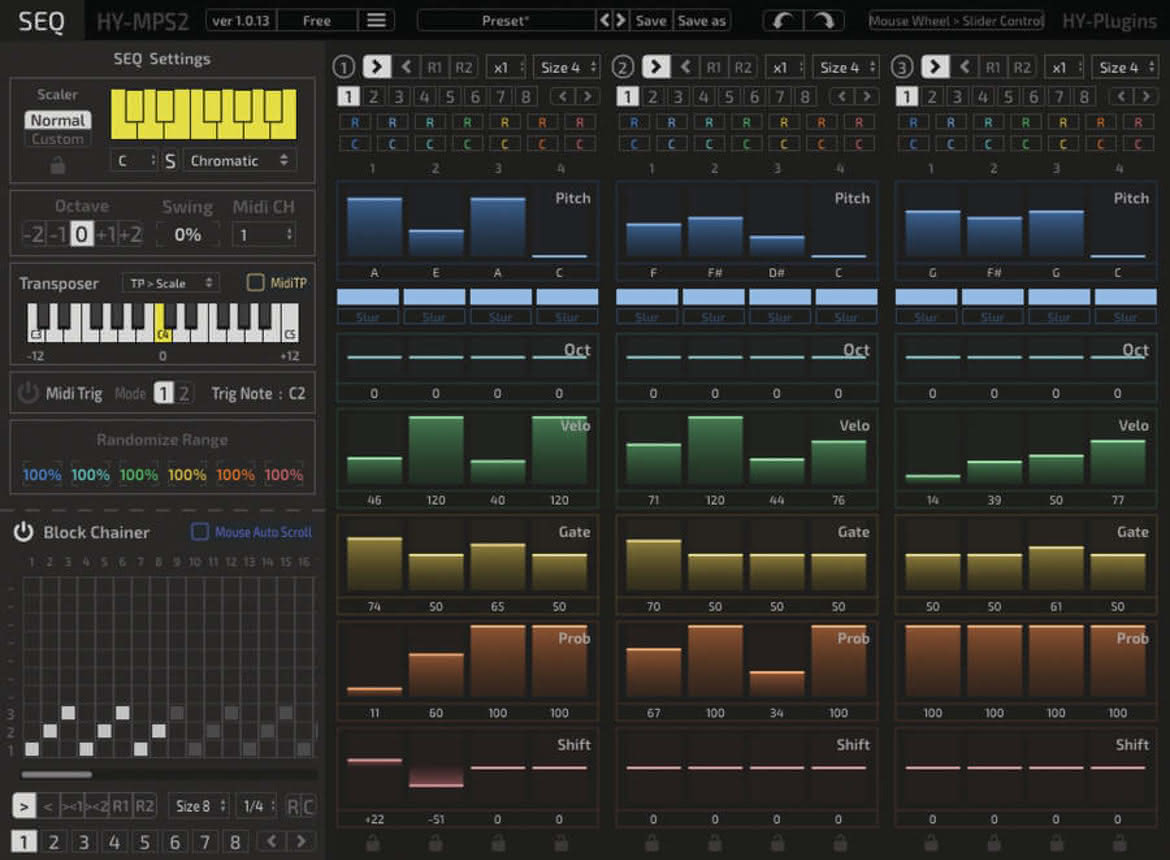Viewport: 1170px width, 860px height.
Task: Click the undo arrow icon
Action: point(783,21)
